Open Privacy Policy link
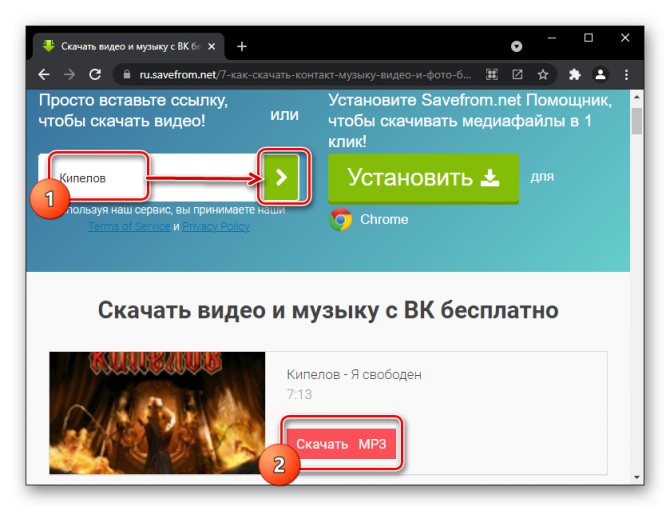The height and width of the screenshot is (515, 670). (x=216, y=226)
